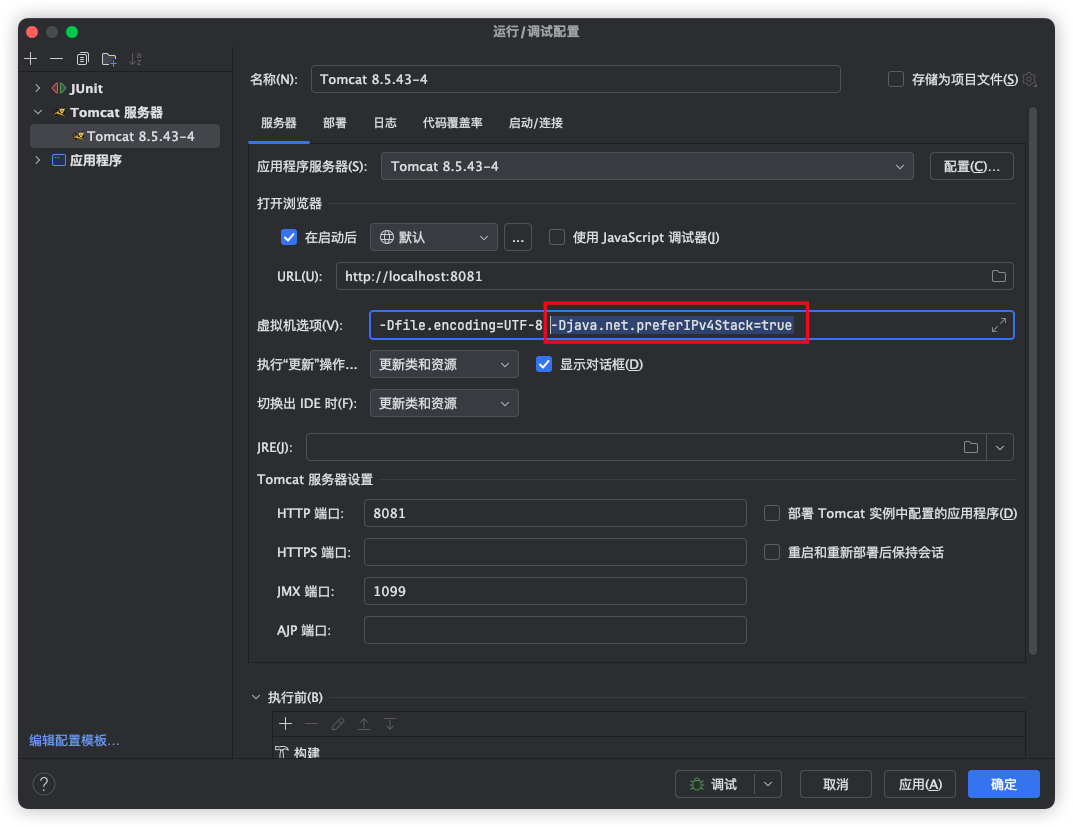This screenshot has width=1073, height=827.
Task: Click the Tomcat 服务器 cat icon
Action: pos(60,112)
